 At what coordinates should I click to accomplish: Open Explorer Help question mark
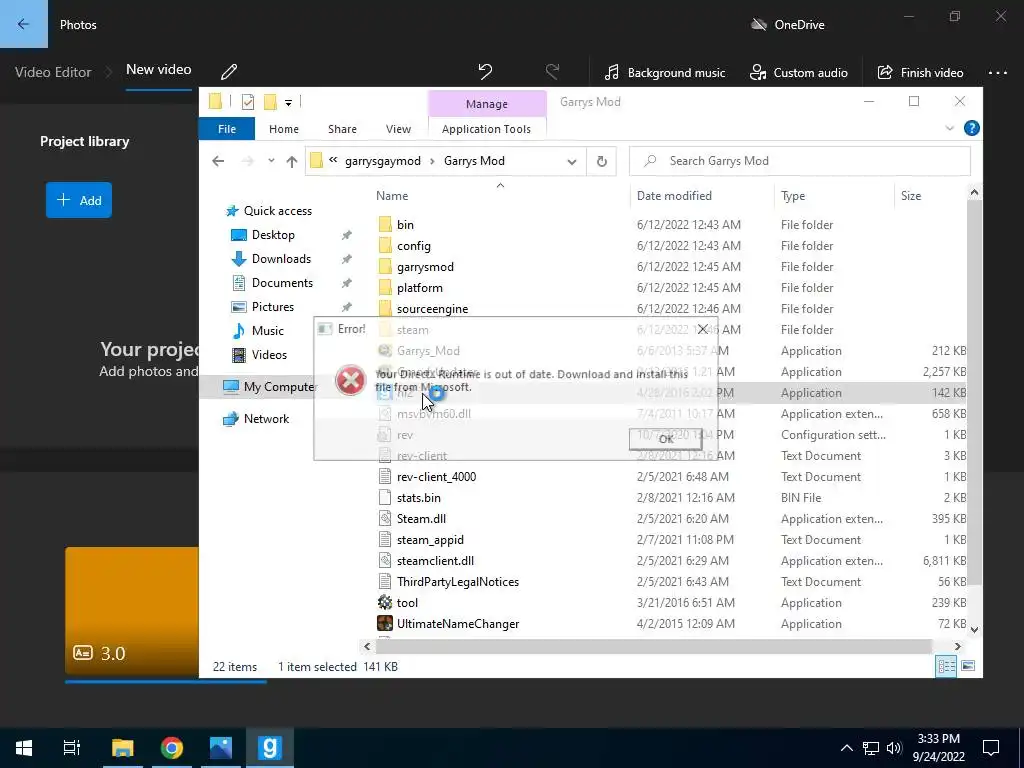coord(972,128)
